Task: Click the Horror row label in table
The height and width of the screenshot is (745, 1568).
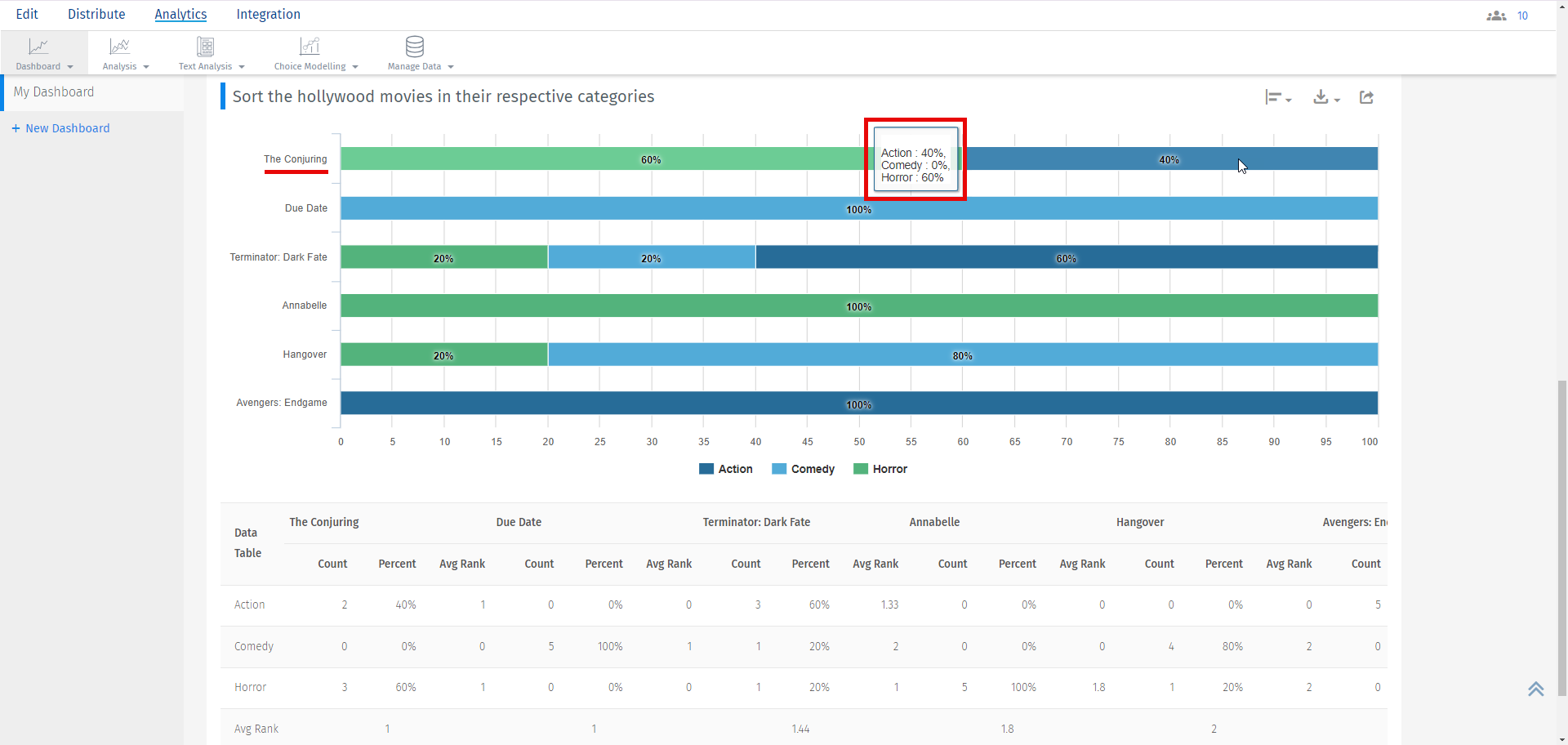Action: [x=250, y=687]
